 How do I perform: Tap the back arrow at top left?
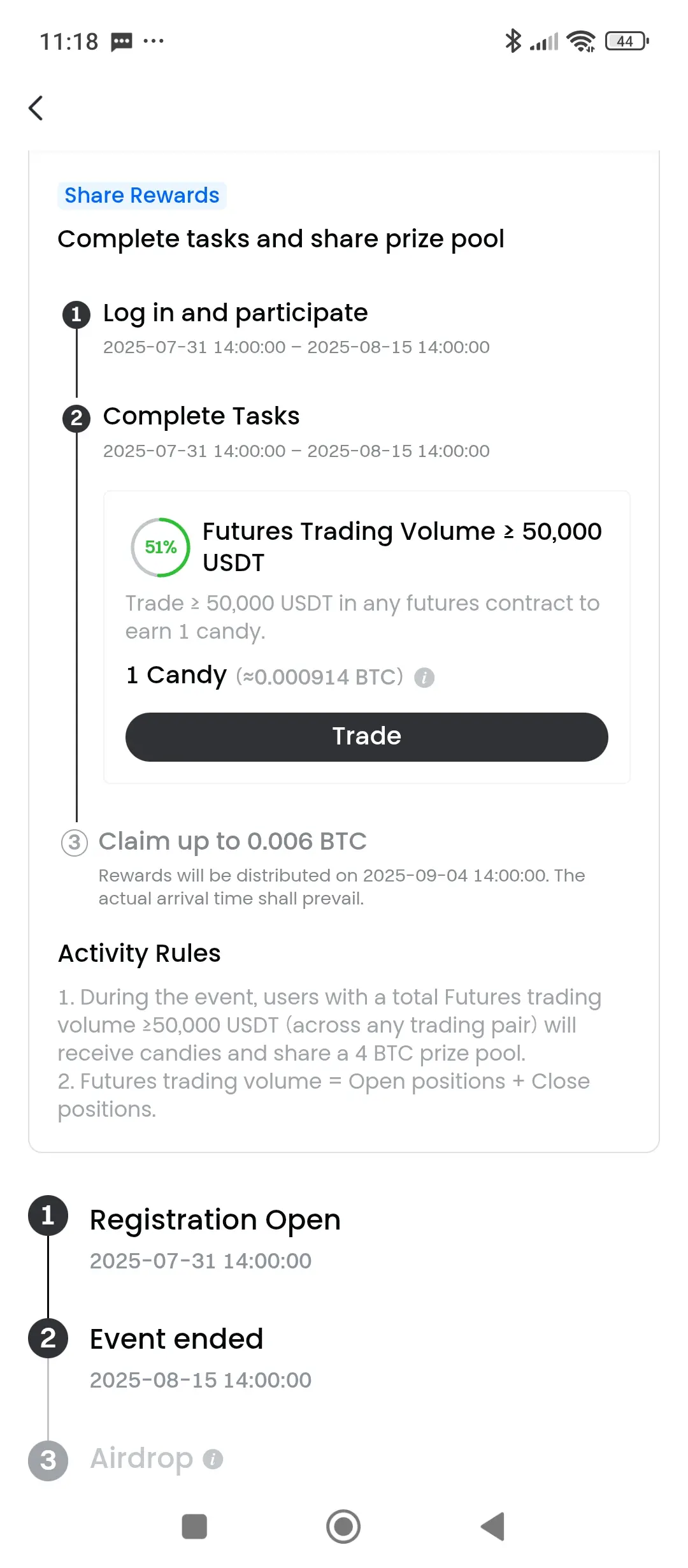[x=36, y=108]
